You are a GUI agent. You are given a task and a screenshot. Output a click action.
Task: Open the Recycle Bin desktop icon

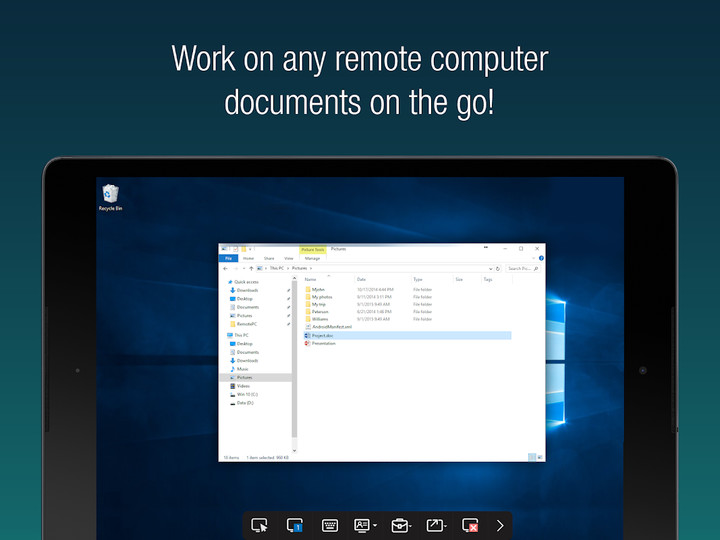pyautogui.click(x=110, y=197)
